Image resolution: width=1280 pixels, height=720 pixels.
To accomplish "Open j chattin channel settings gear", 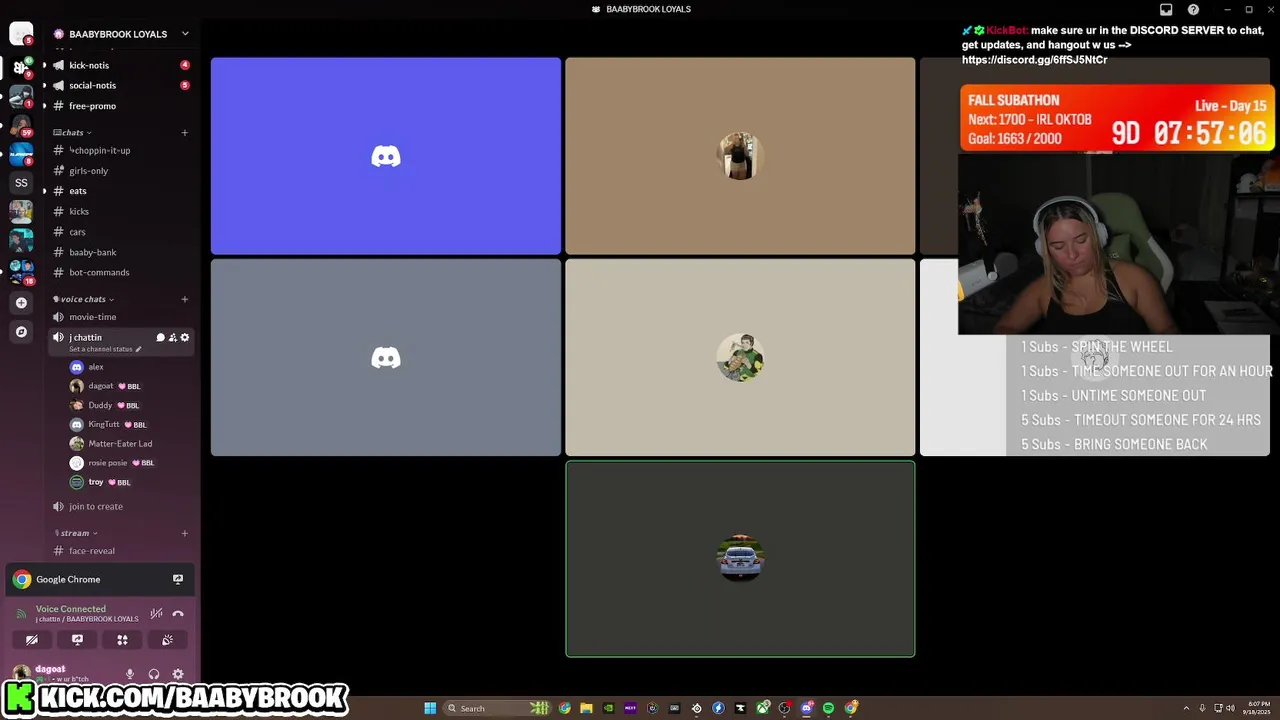I will tap(185, 337).
